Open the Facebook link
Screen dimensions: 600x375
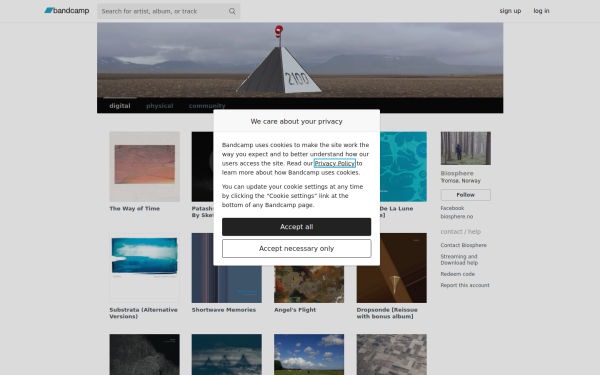(452, 208)
